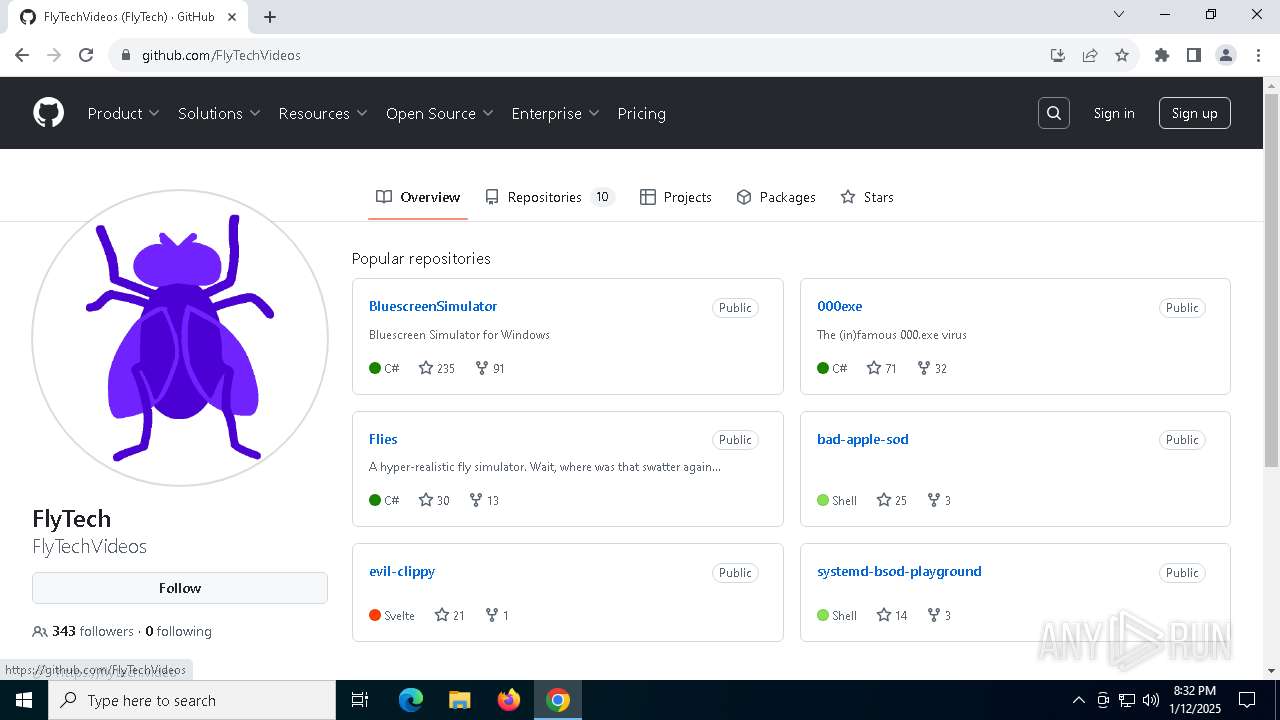Click the star count on 000exe
Screen dimensions: 1280x720
pos(881,368)
